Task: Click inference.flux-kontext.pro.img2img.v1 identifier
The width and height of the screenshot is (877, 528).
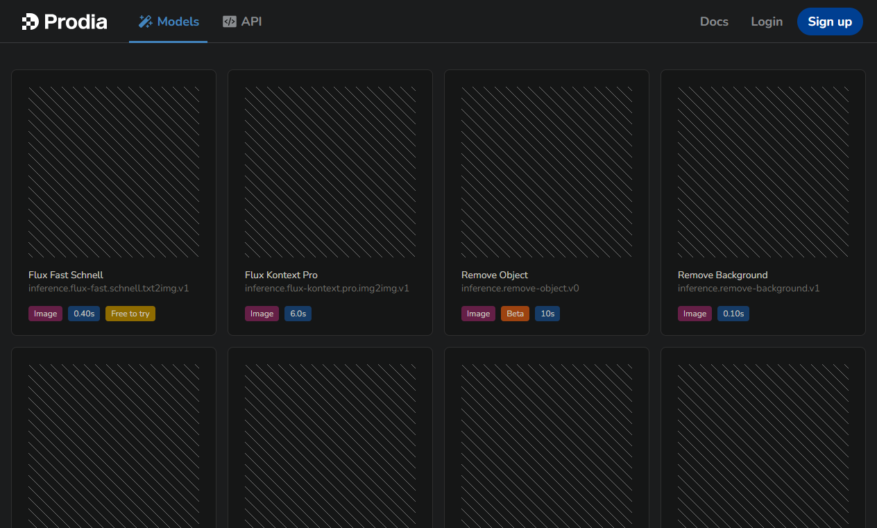Action: [x=327, y=289]
